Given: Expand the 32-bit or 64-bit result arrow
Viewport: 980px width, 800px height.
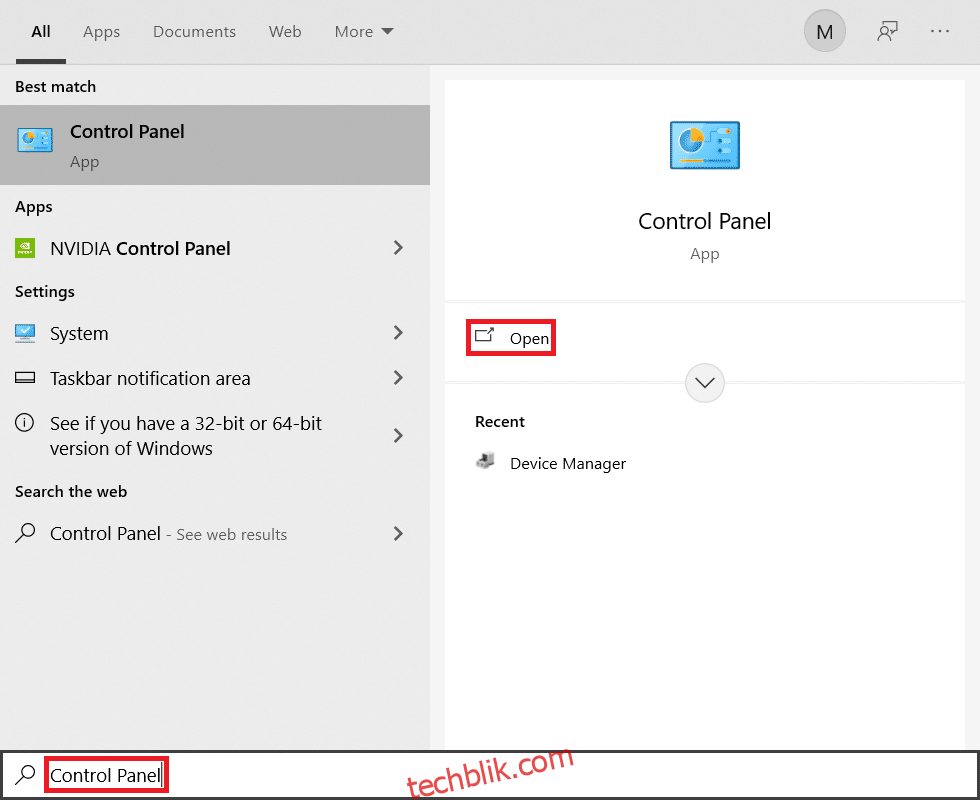Looking at the screenshot, I should pyautogui.click(x=398, y=435).
